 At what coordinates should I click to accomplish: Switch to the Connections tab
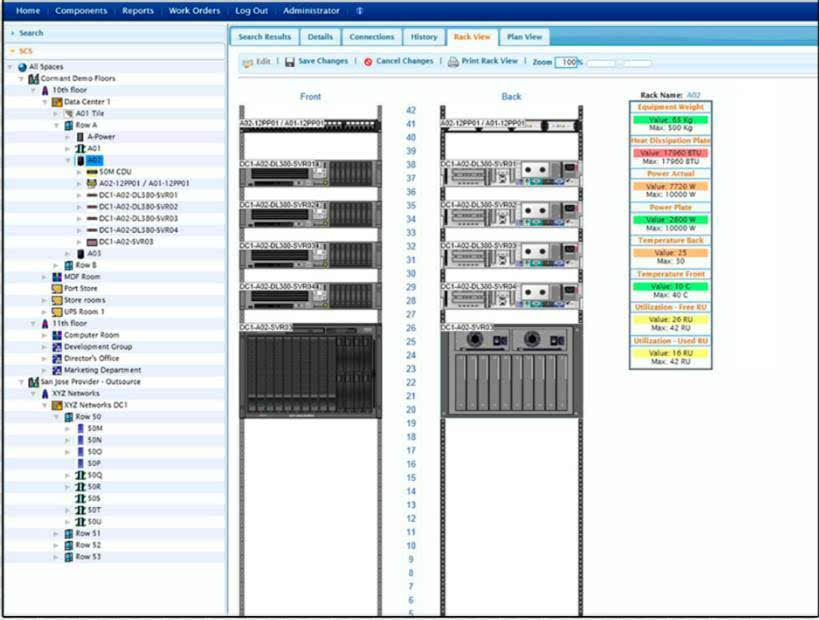click(x=371, y=37)
